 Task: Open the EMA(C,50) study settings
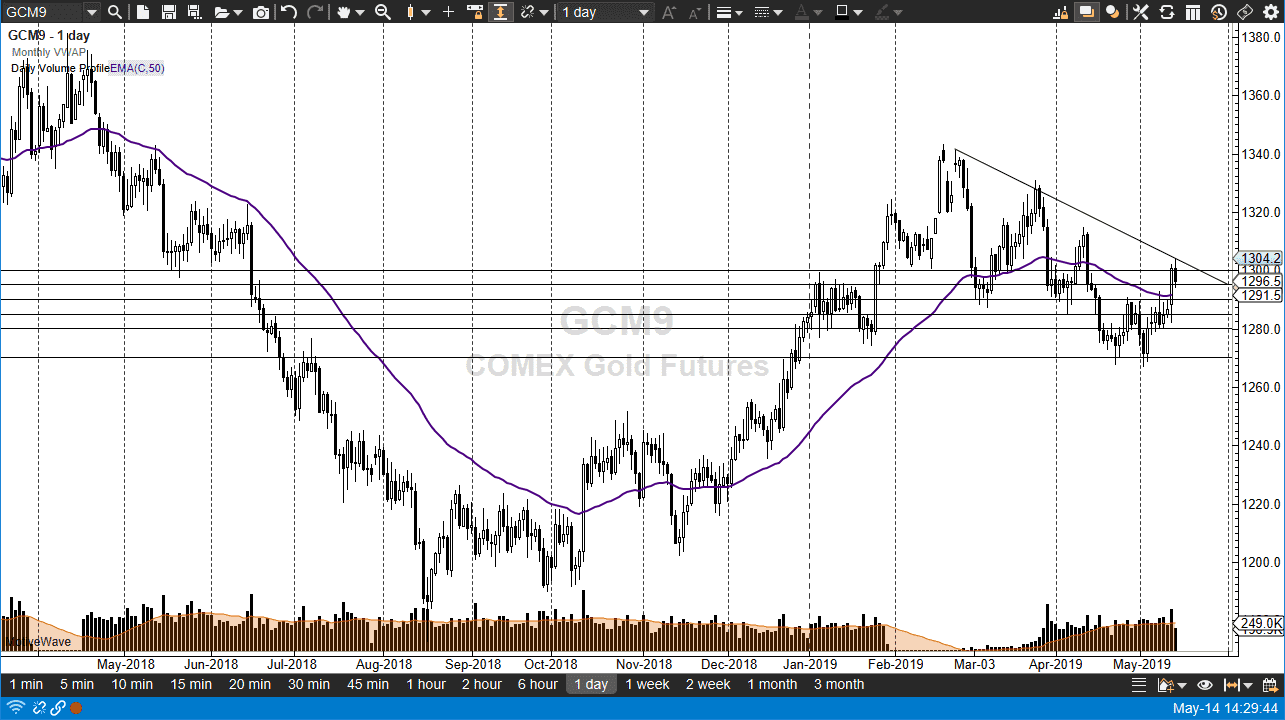(140, 68)
